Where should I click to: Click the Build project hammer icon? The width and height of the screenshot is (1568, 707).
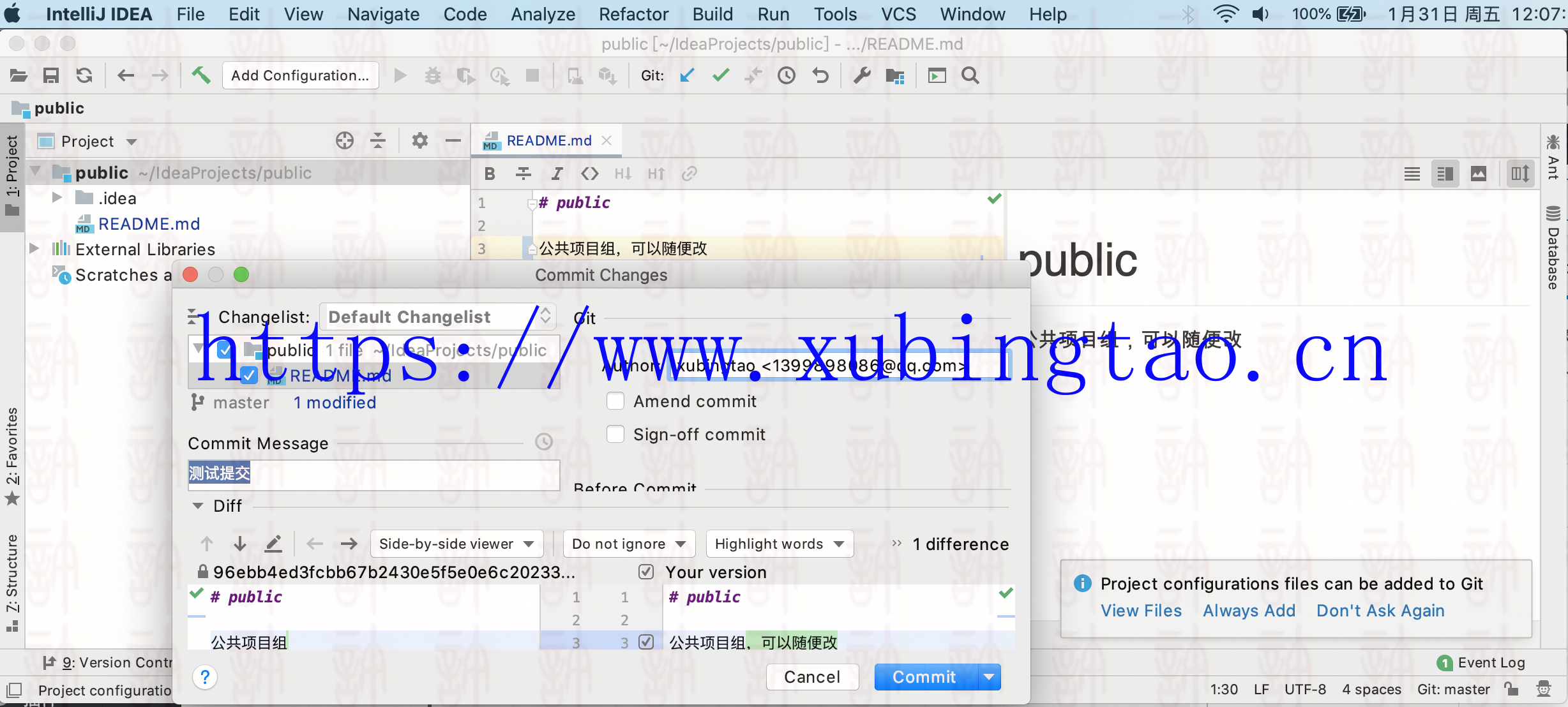[x=201, y=76]
